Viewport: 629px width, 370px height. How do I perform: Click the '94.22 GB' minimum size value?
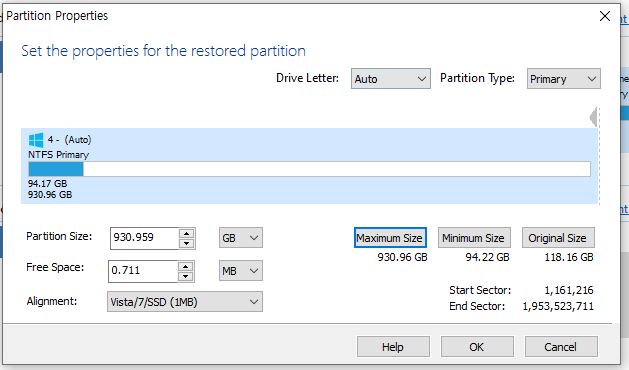coord(487,257)
